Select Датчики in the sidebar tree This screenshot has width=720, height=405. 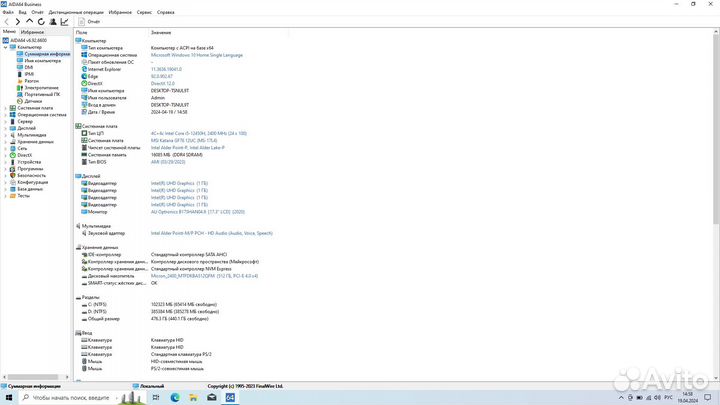[x=33, y=101]
